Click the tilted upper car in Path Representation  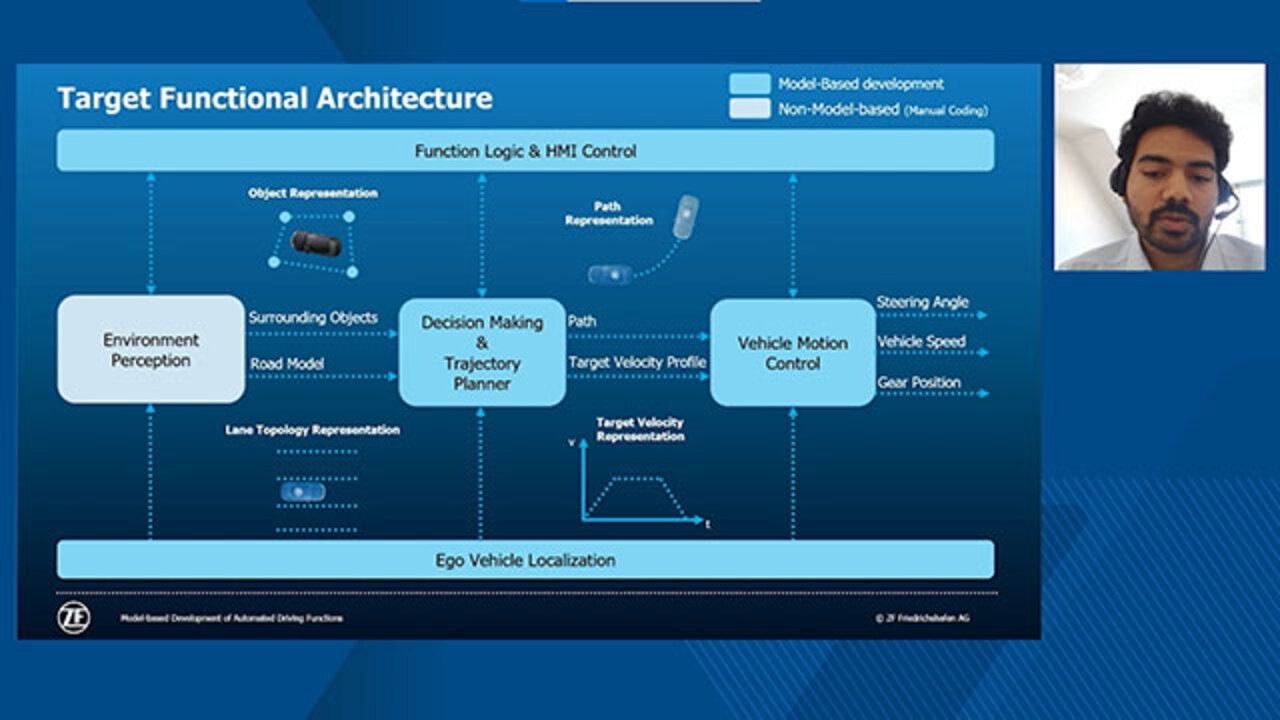[x=686, y=217]
